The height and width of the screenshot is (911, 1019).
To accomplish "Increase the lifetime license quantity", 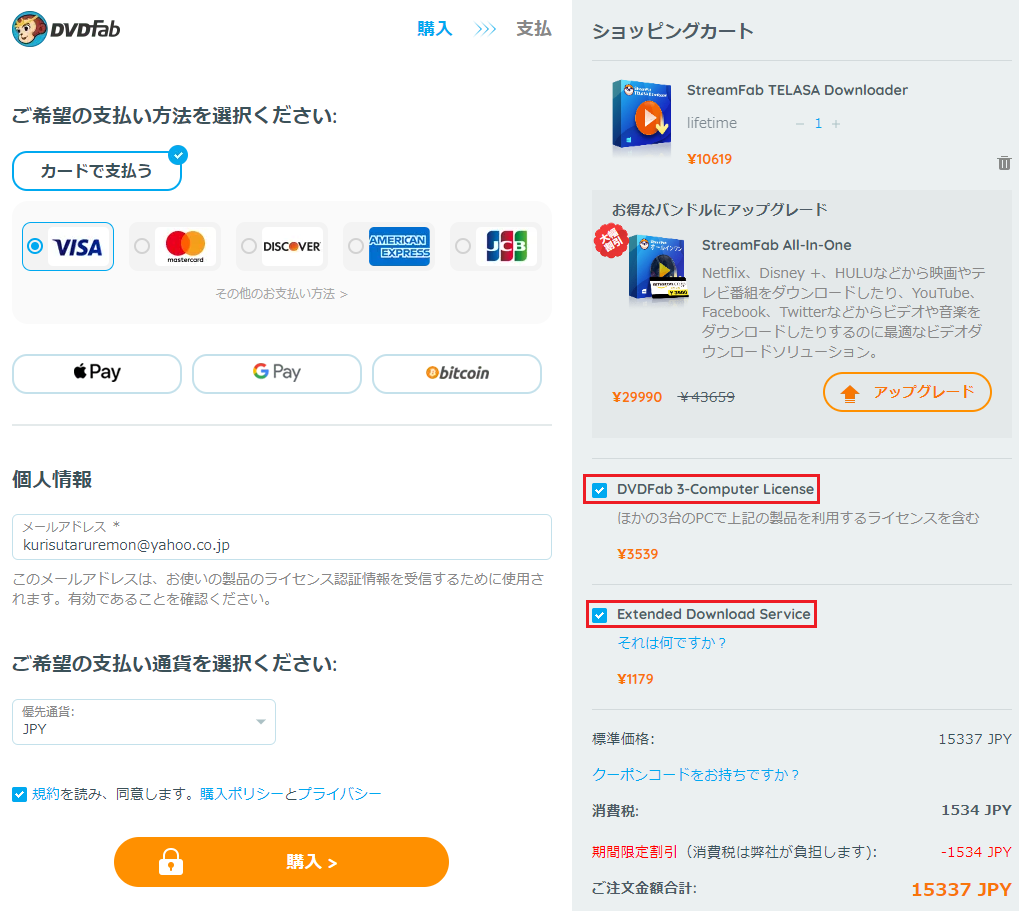I will click(x=836, y=123).
